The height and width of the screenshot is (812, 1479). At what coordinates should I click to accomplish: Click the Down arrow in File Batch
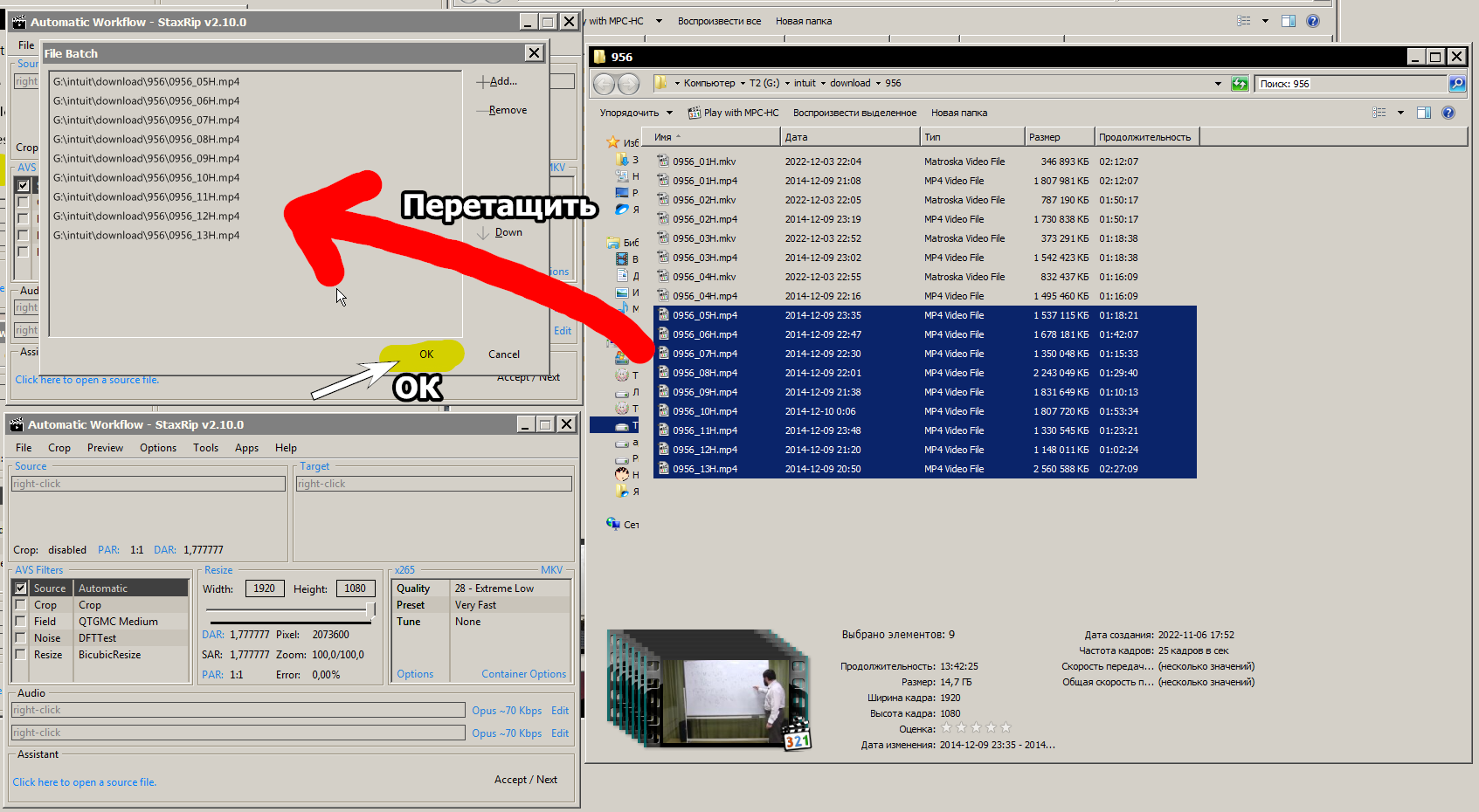(x=483, y=233)
